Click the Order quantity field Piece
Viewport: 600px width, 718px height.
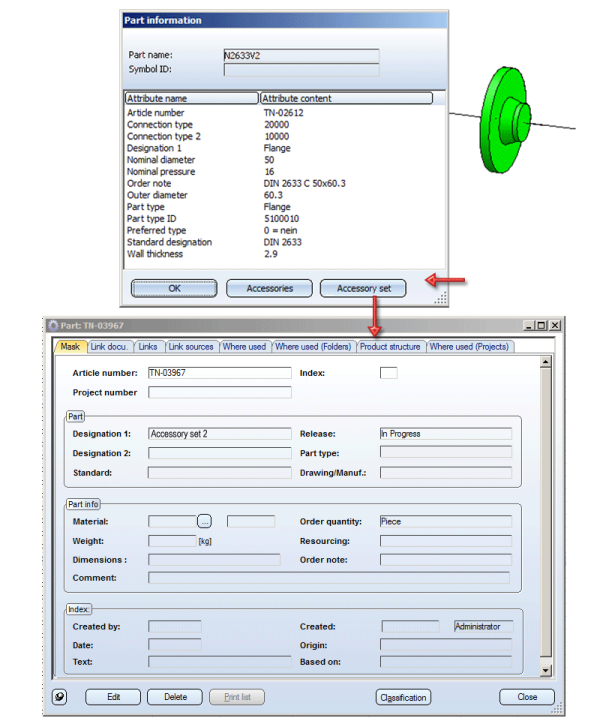[x=446, y=521]
